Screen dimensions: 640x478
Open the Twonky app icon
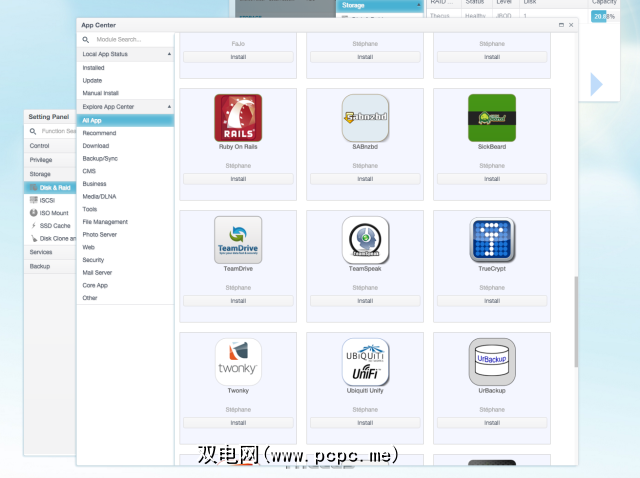238,362
